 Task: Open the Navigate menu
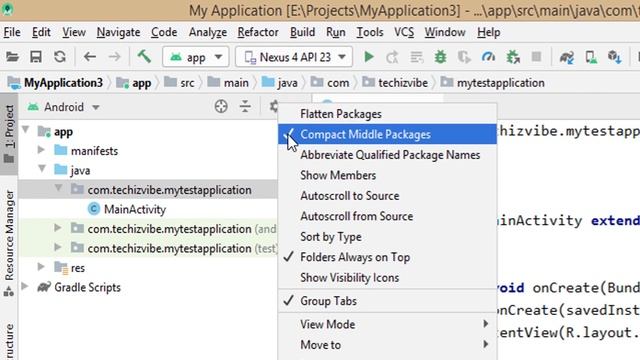118,32
